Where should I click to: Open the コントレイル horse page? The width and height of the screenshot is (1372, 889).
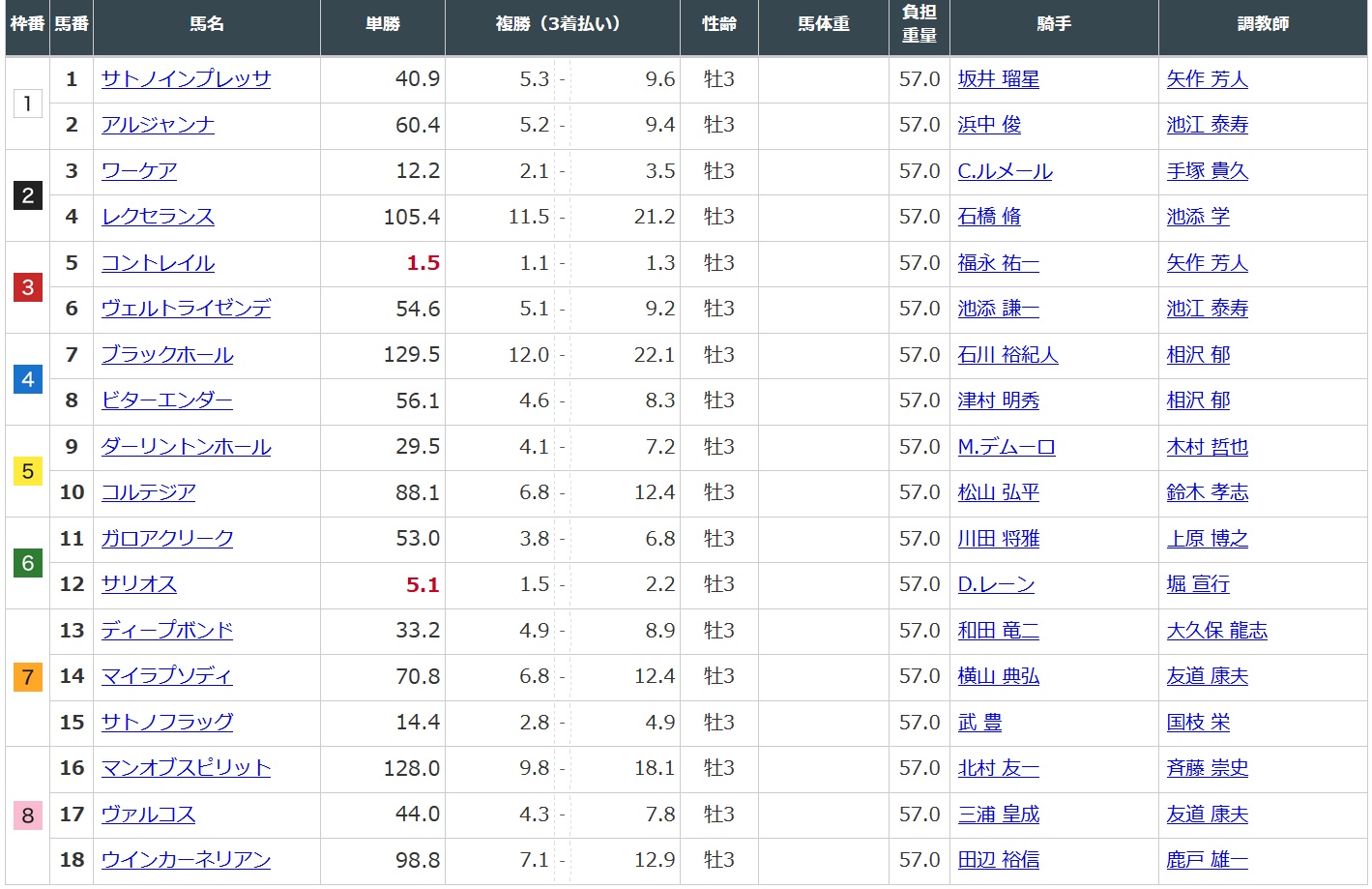pos(158,263)
